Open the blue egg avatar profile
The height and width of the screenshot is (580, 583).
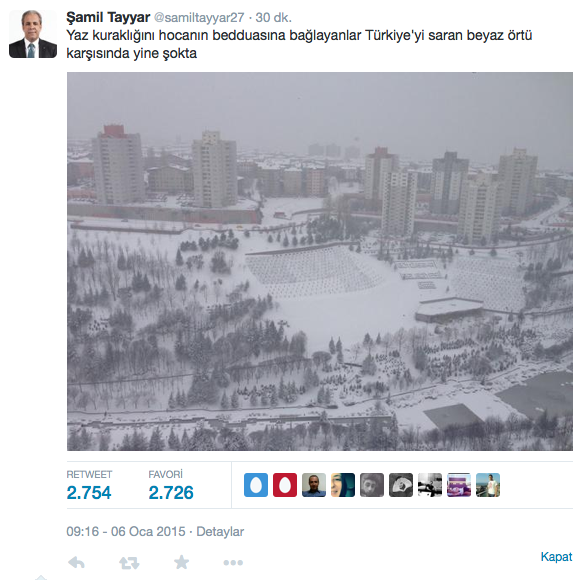256,485
